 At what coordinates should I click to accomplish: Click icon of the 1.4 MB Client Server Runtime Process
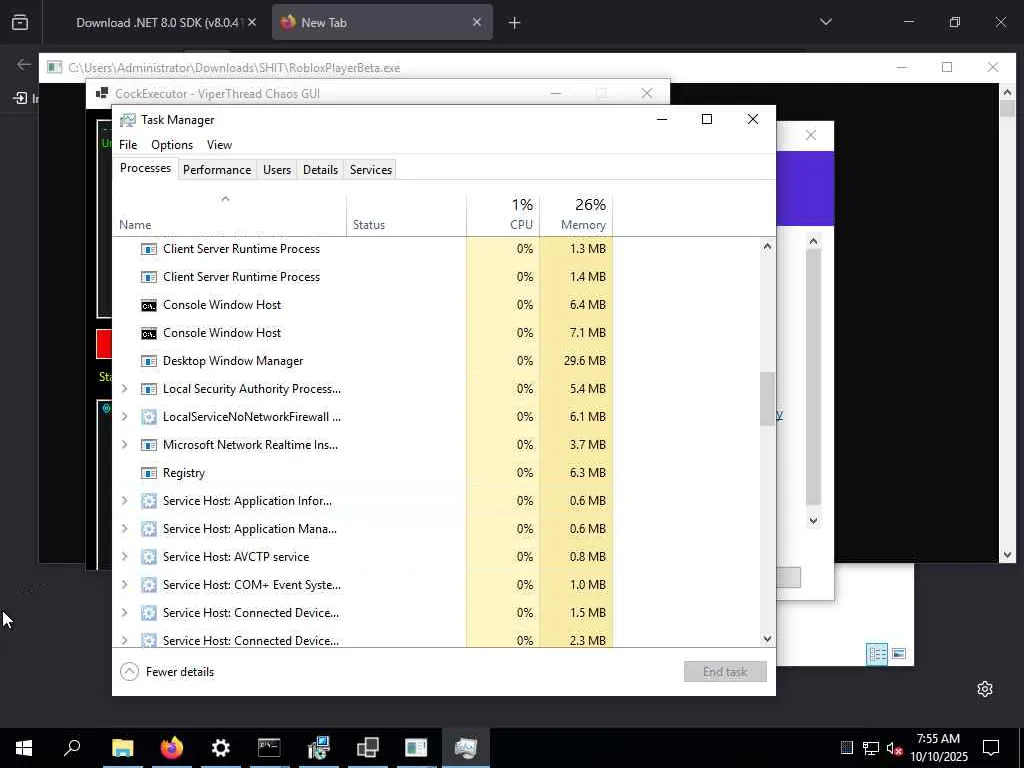tap(149, 277)
